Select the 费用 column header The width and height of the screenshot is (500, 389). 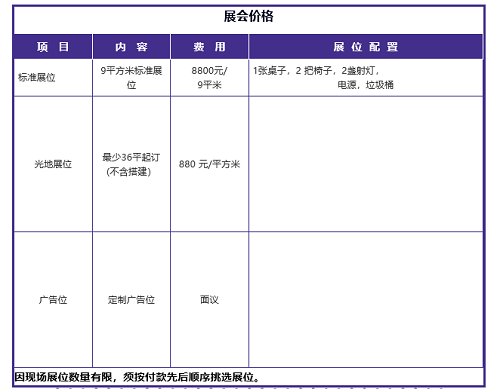pos(209,47)
